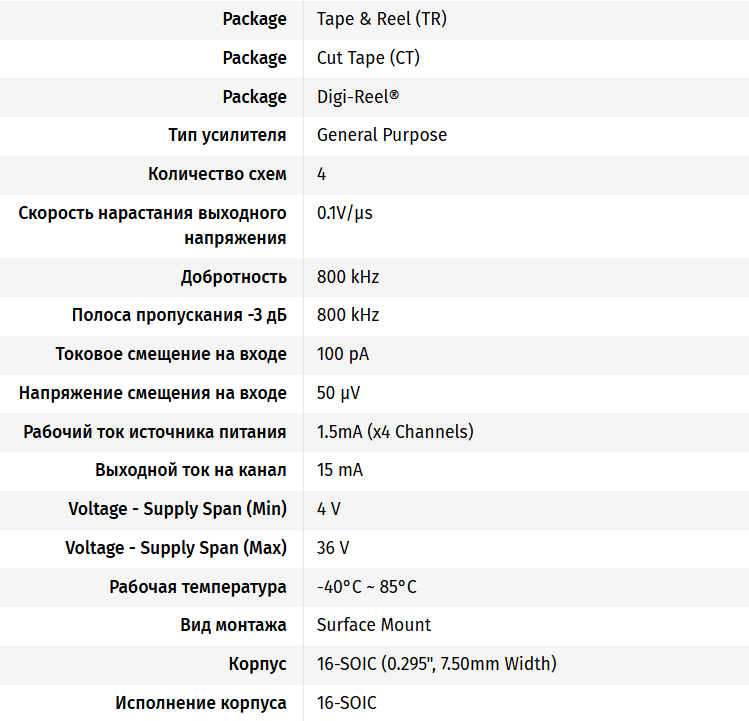The width and height of the screenshot is (749, 721).
Task: Click the Исполнение корпуса label
Action: (201, 703)
